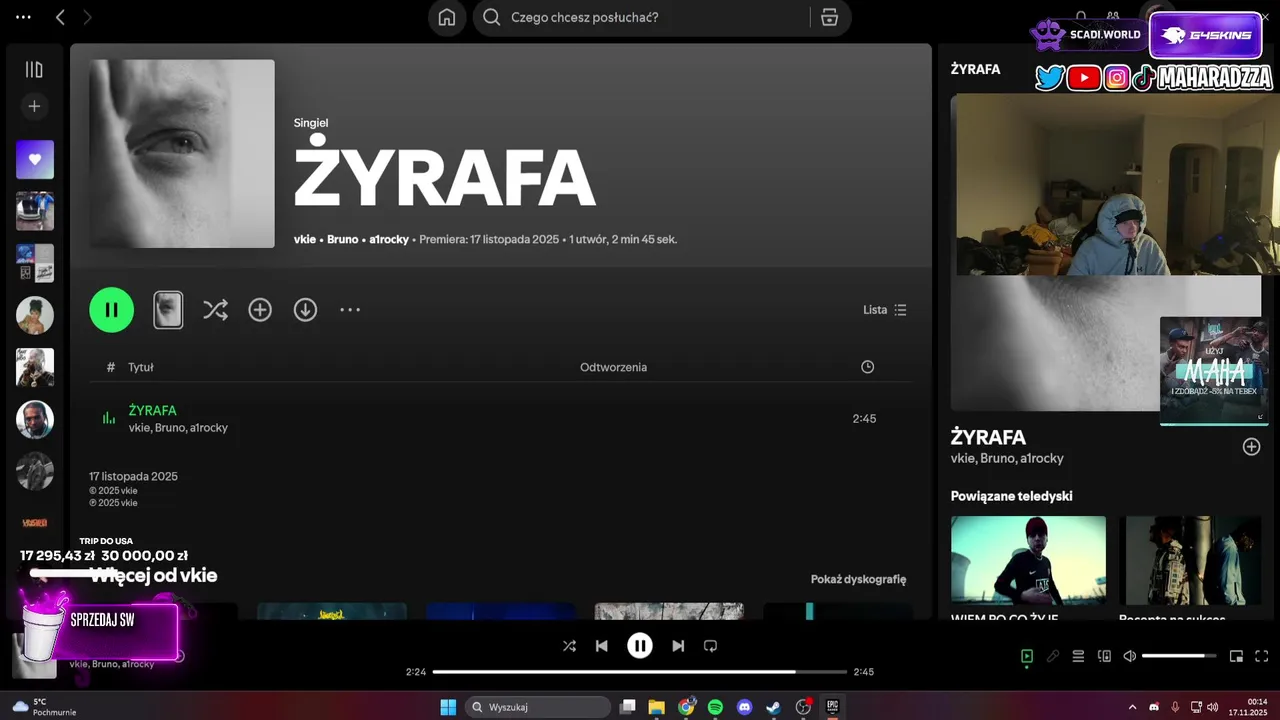The height and width of the screenshot is (720, 1280).
Task: Open the miniplayer
Action: (1236, 656)
